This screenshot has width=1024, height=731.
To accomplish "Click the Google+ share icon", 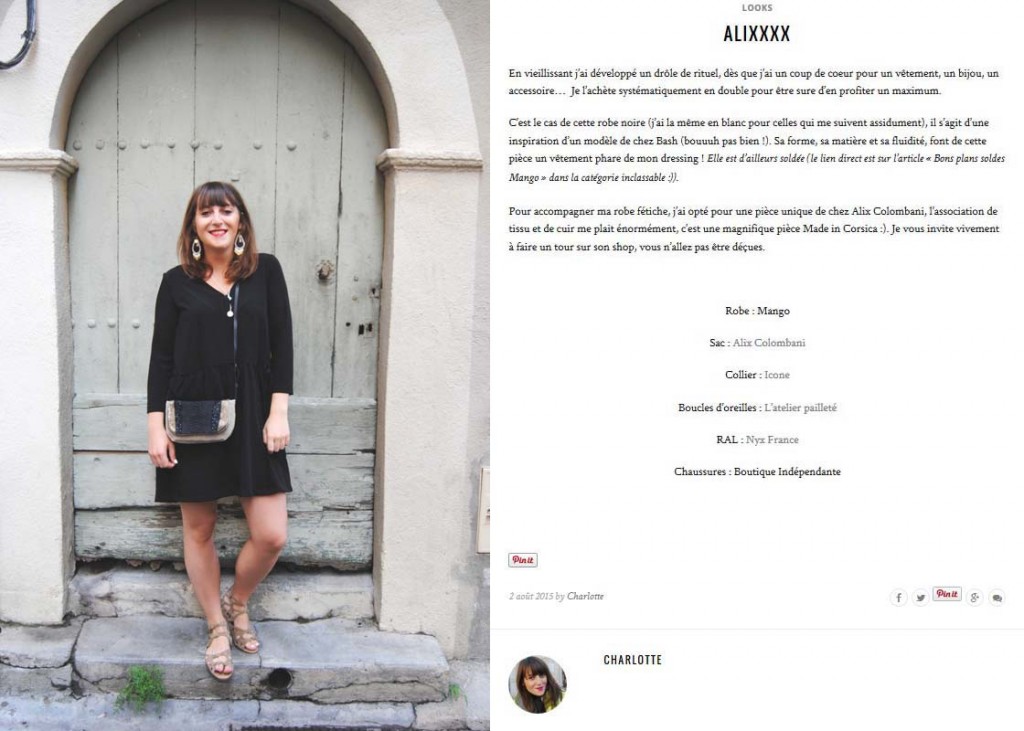I will 974,597.
